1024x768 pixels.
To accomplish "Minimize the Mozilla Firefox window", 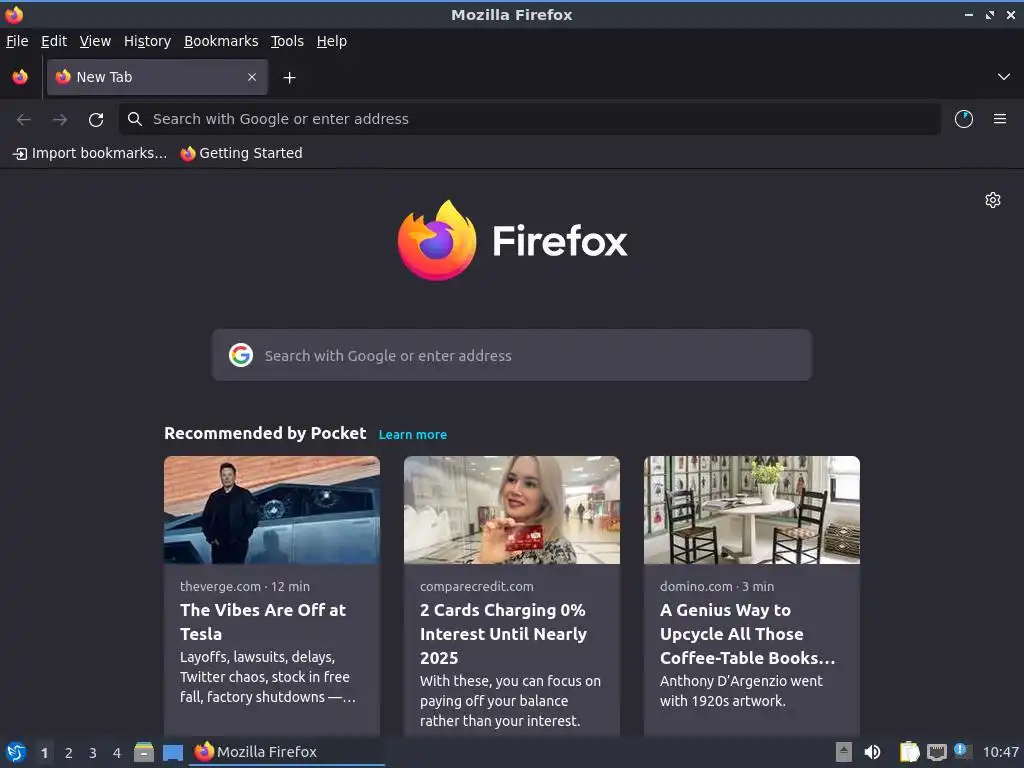I will (x=969, y=14).
